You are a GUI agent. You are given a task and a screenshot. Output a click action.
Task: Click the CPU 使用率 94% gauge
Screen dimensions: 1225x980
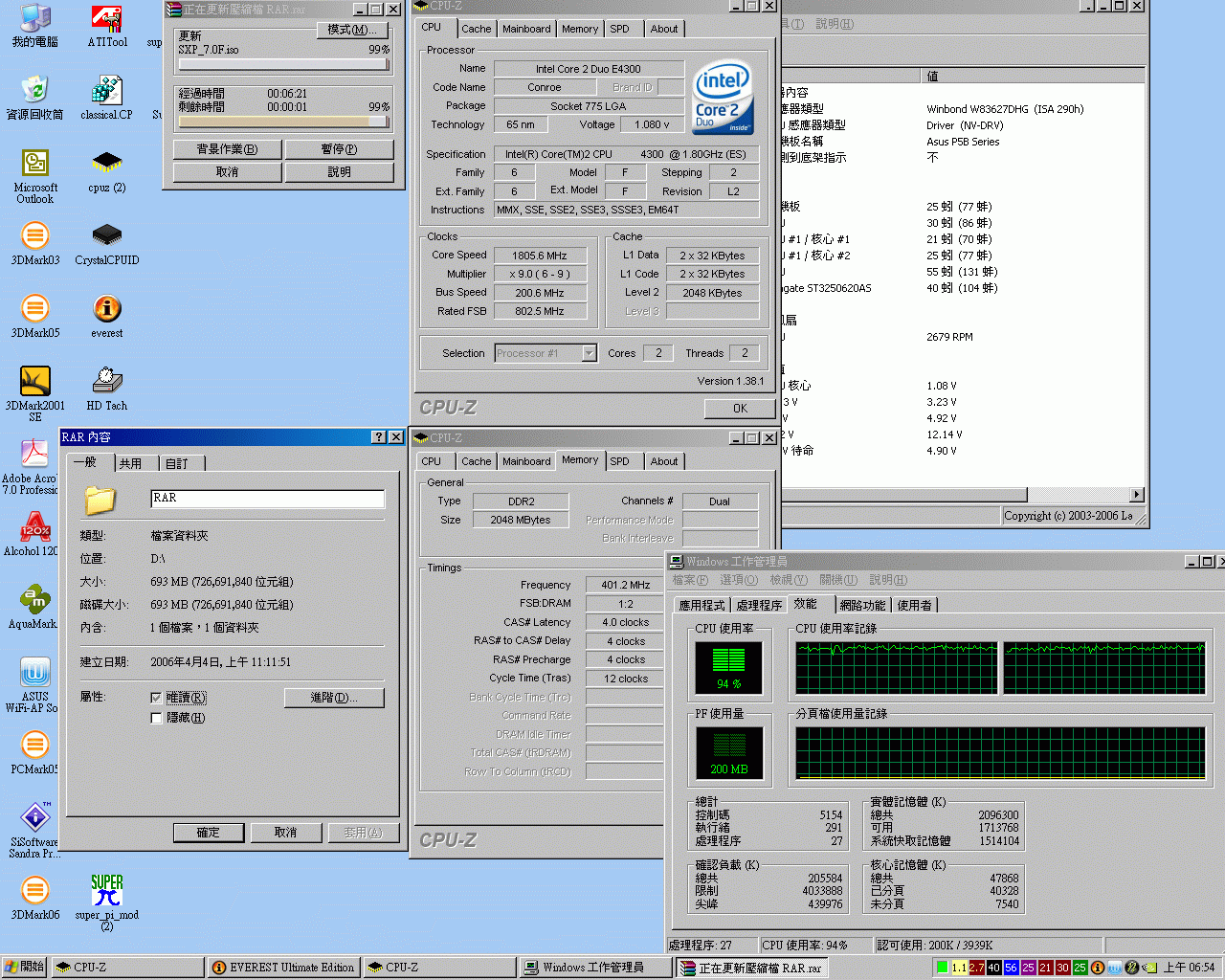click(x=728, y=667)
